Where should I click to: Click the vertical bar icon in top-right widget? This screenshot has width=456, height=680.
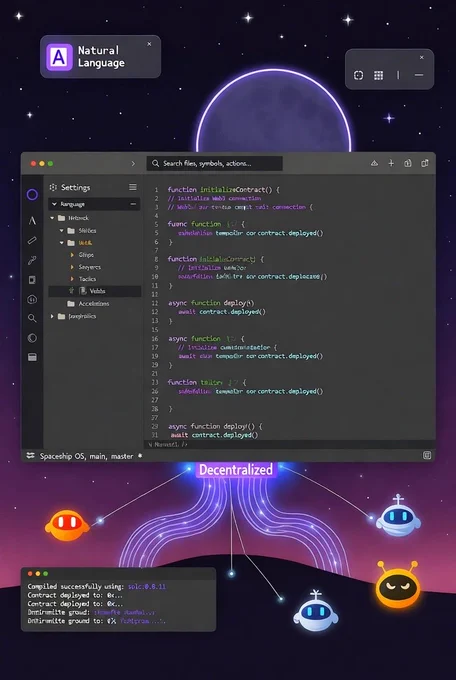398,75
